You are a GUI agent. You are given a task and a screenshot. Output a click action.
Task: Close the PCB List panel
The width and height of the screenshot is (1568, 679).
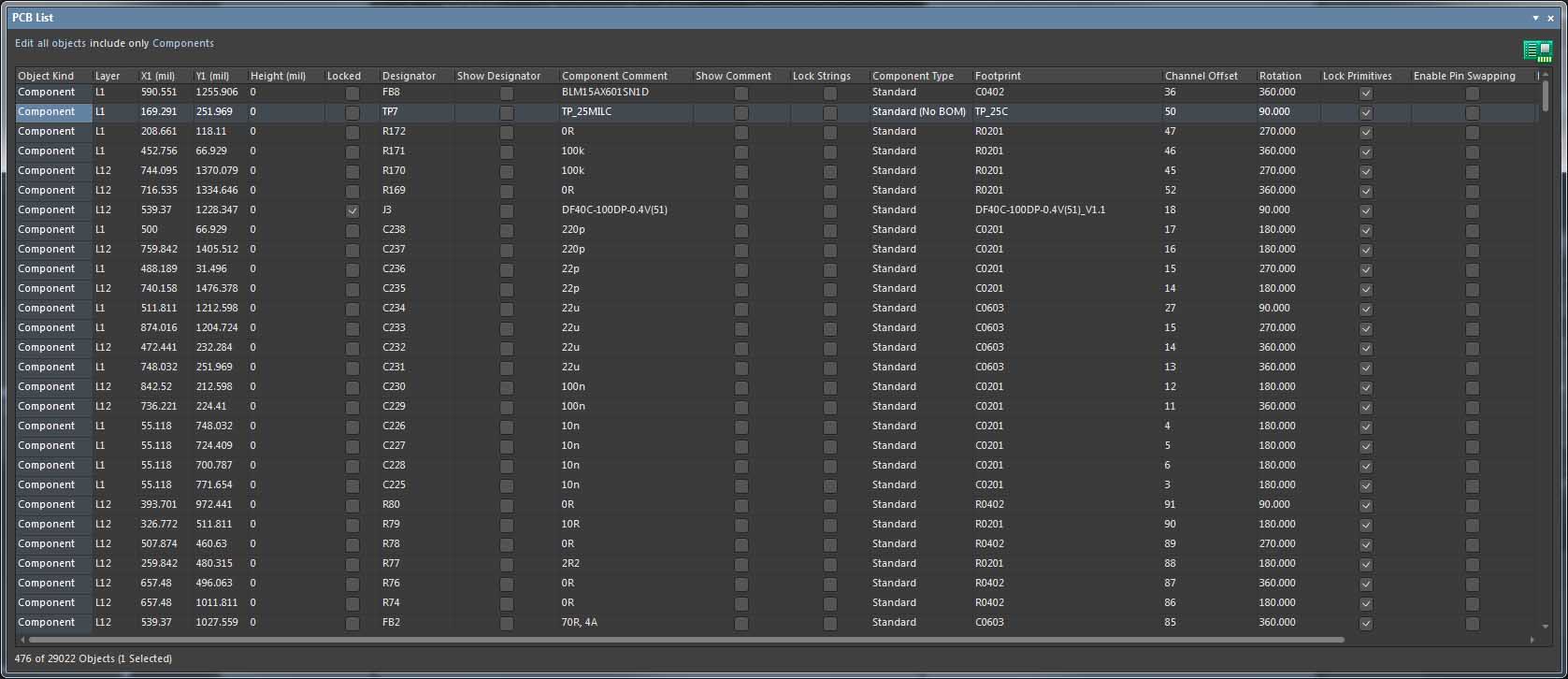1550,18
